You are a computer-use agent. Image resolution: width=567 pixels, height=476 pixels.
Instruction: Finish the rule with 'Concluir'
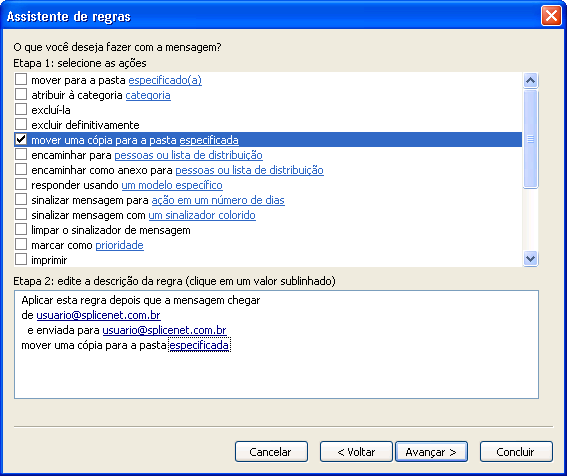(x=516, y=451)
